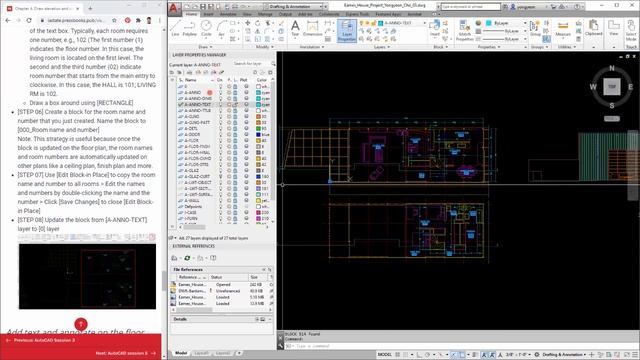Open the Drafting & Annotation workspace dropdown
Viewport: 640px width, 360px height.
294,7
